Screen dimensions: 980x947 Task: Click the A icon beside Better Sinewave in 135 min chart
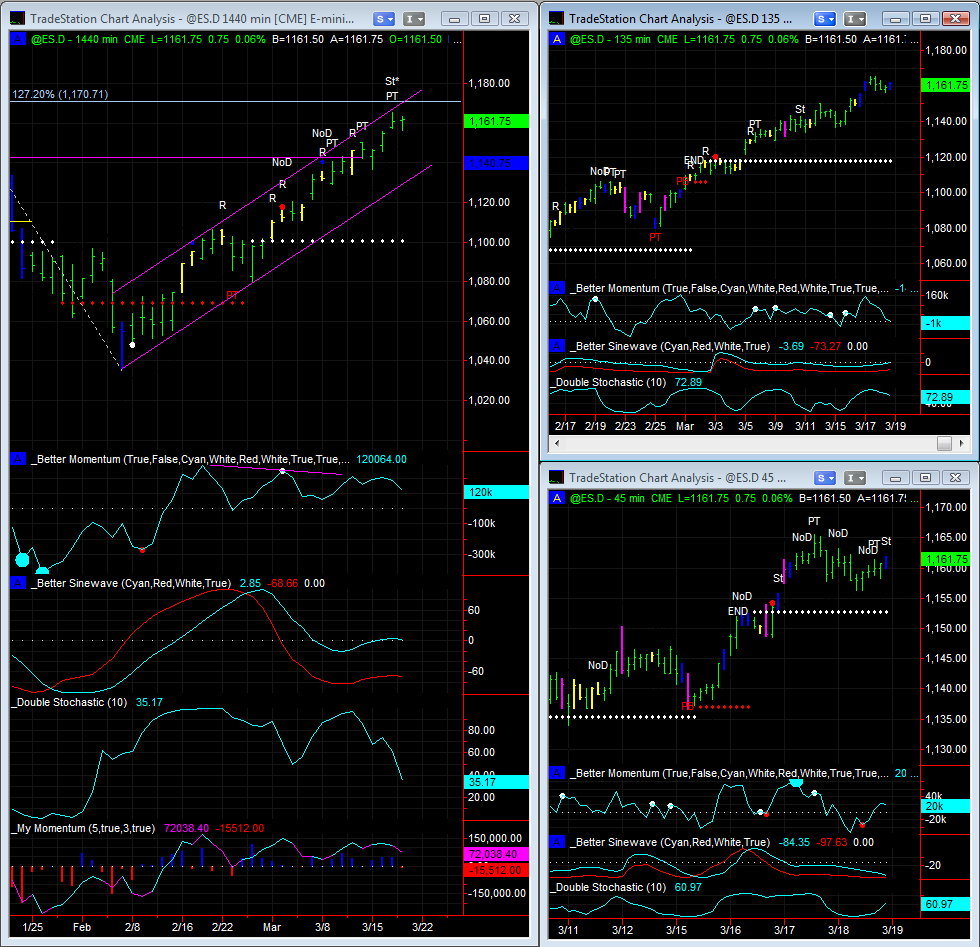[x=557, y=346]
